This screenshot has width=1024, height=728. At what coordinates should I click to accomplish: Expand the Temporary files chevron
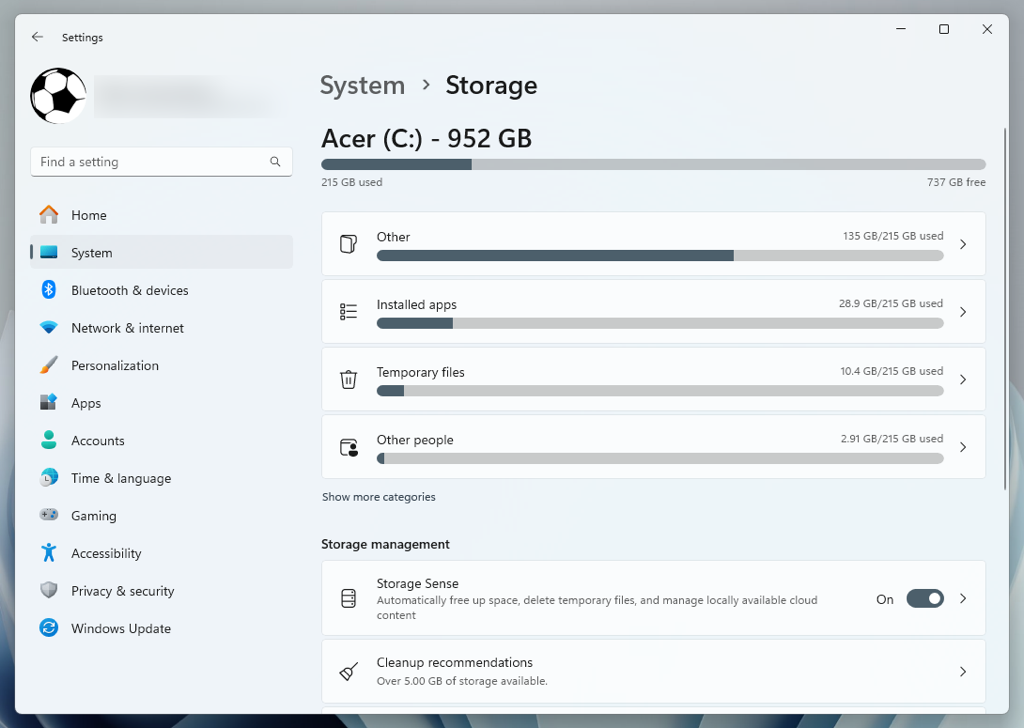click(x=963, y=379)
